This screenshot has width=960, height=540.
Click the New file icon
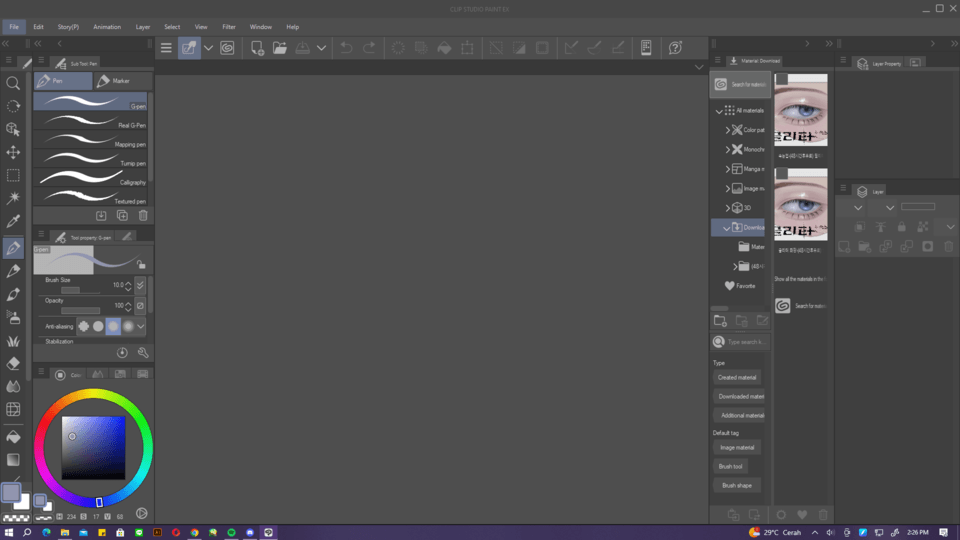[x=257, y=48]
